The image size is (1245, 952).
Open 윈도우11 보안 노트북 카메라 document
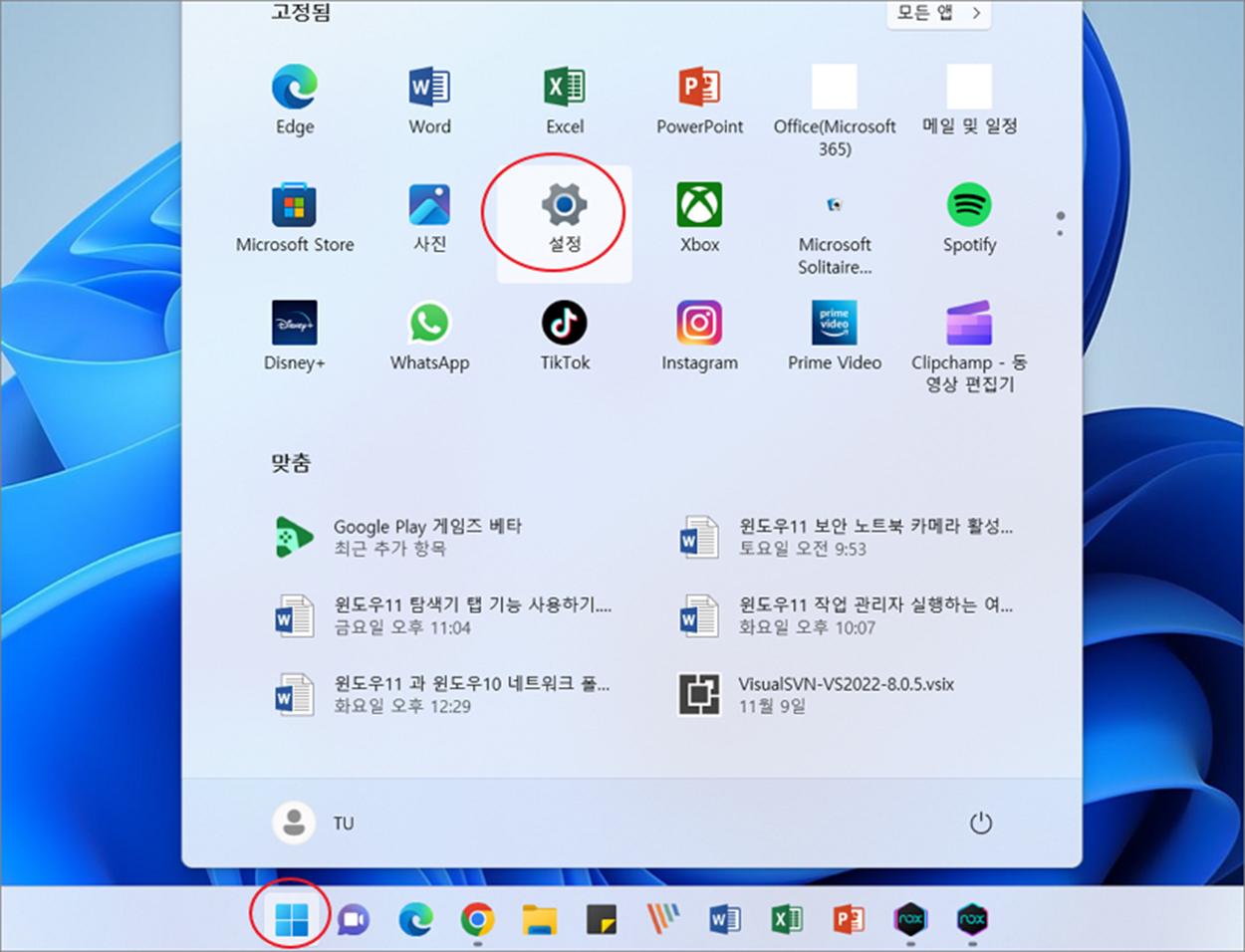pos(848,537)
